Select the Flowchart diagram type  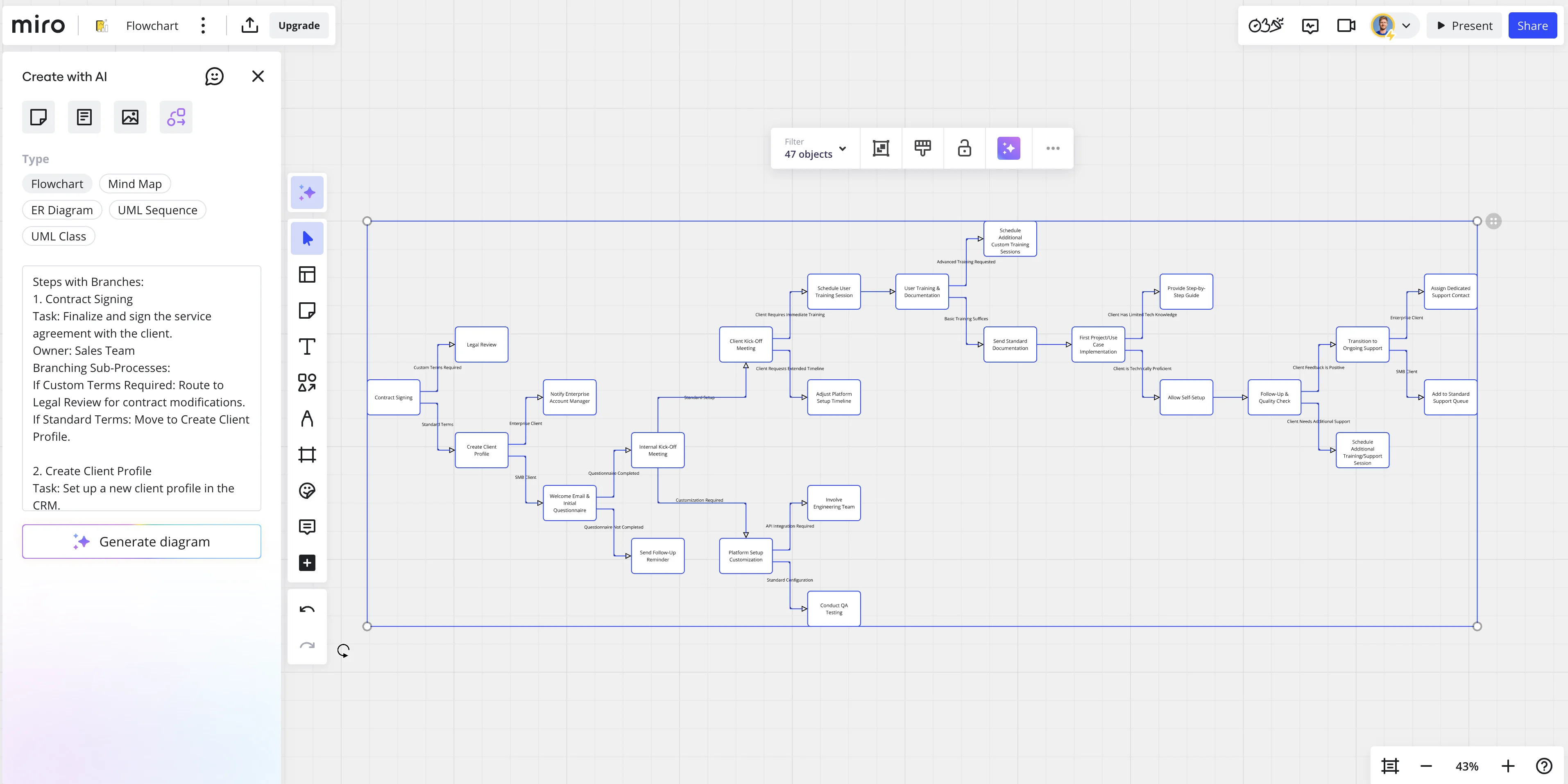click(x=57, y=184)
